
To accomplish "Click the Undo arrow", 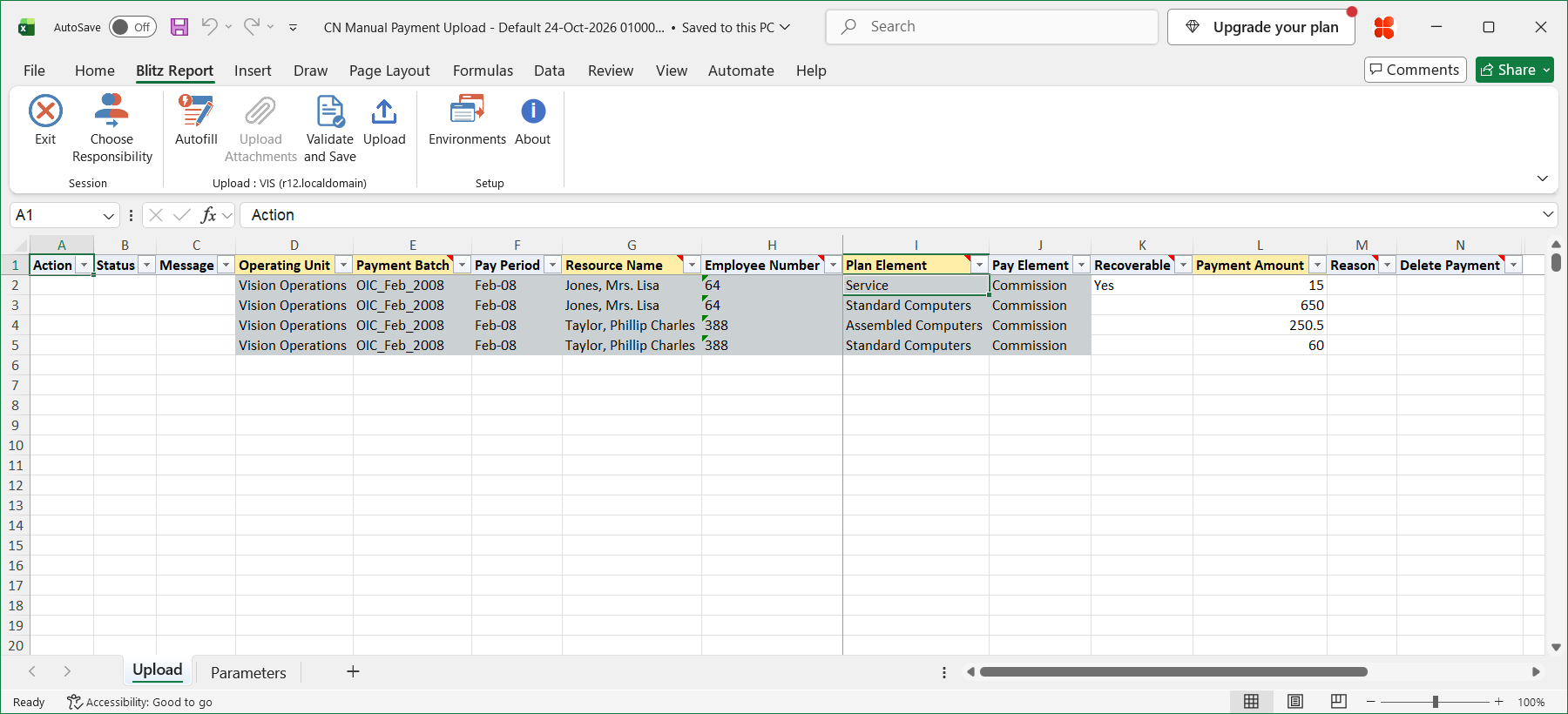I will pos(209,27).
